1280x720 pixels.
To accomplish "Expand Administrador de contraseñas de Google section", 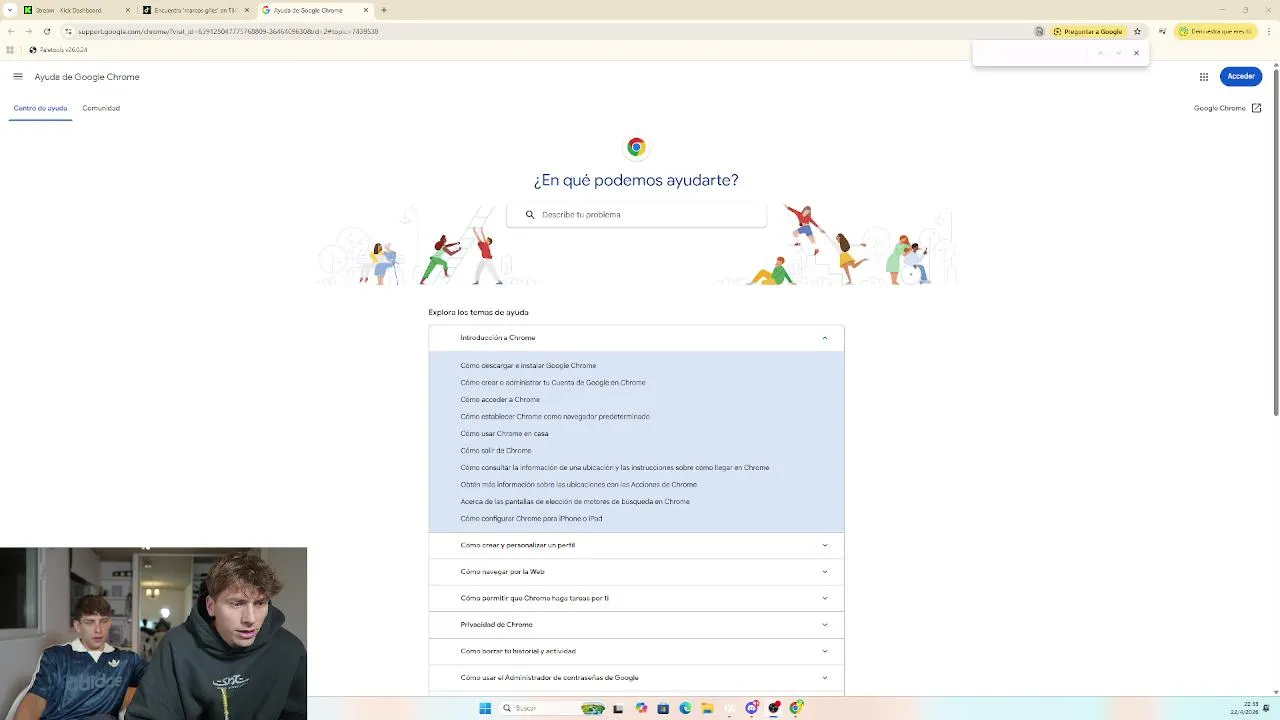I will [636, 678].
